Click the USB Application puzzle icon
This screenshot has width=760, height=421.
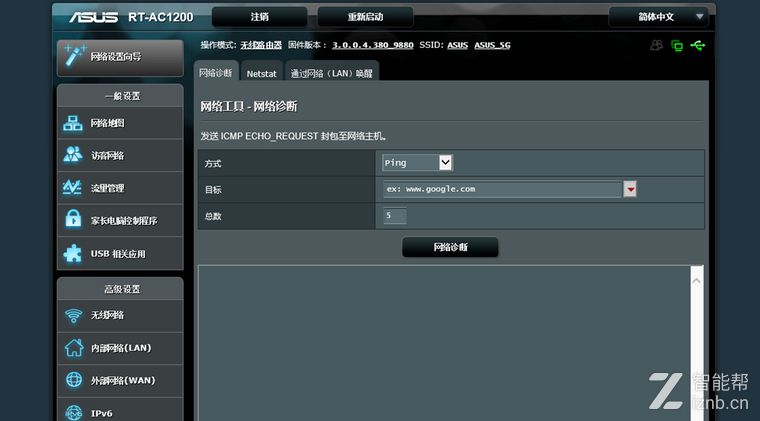click(73, 253)
